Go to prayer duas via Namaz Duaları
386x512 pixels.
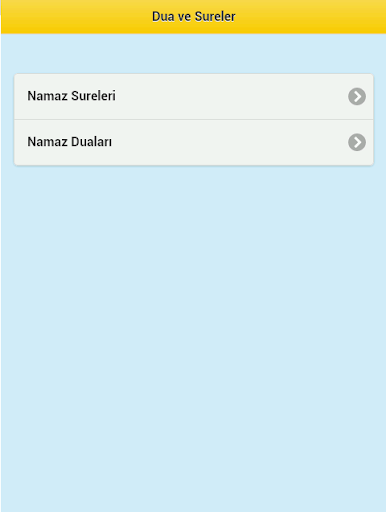[194, 142]
